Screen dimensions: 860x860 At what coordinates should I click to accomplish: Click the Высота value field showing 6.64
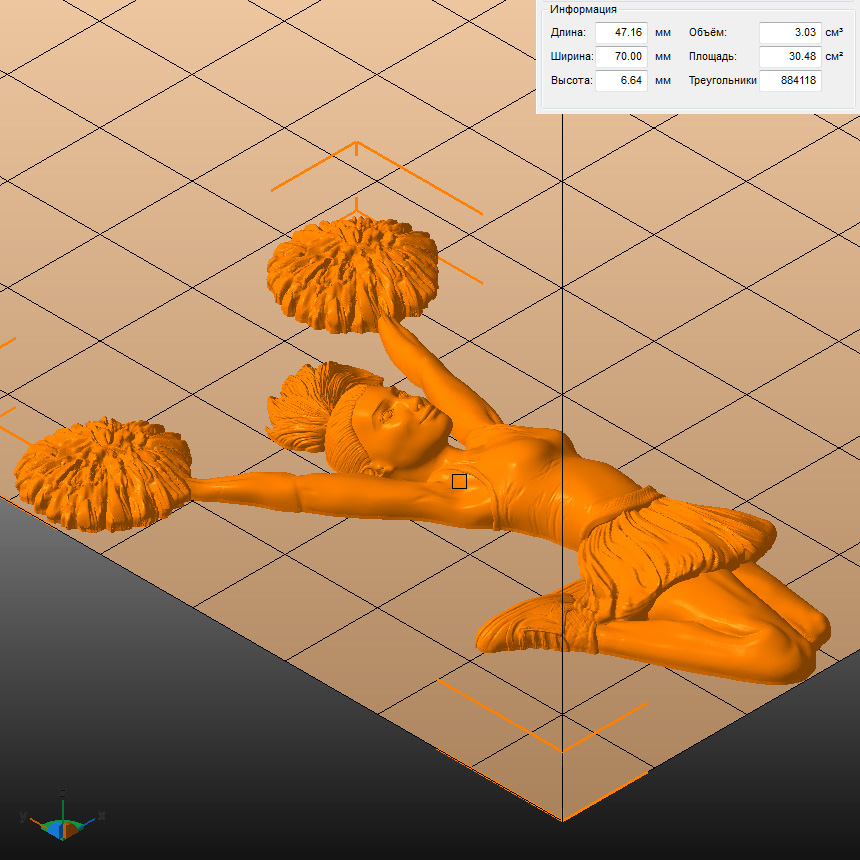621,81
